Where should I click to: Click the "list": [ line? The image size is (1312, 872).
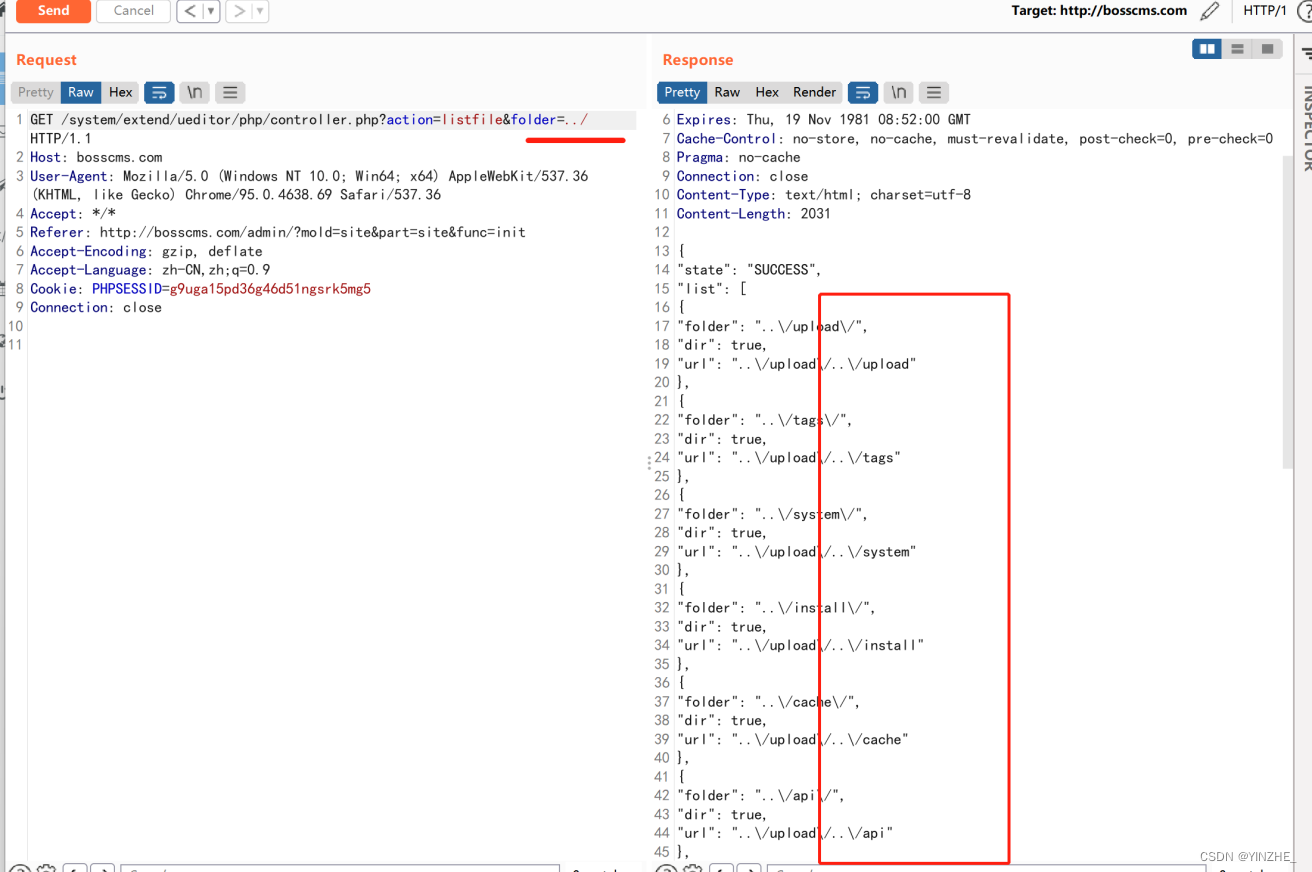(x=712, y=288)
